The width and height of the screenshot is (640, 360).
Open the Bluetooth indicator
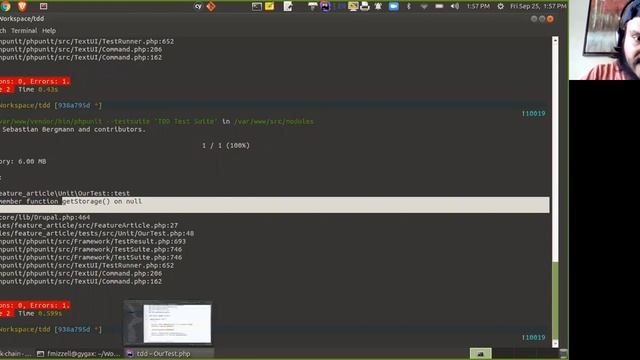tap(409, 6)
